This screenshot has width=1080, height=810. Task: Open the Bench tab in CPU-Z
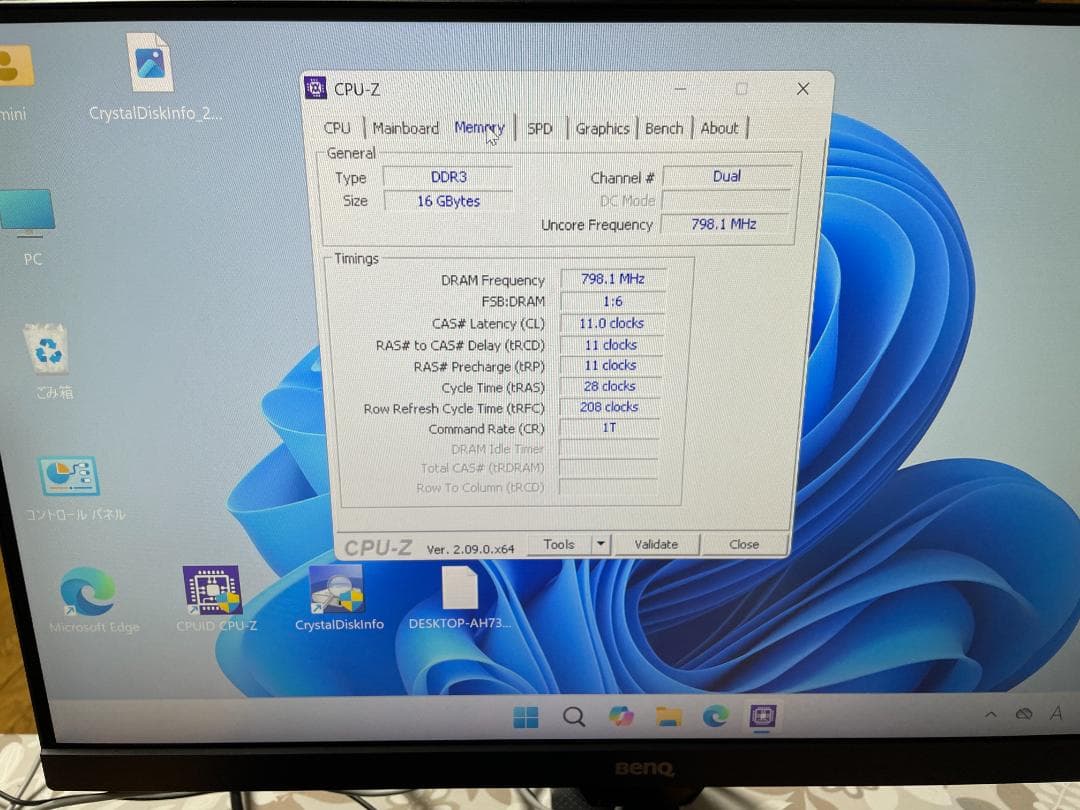664,128
